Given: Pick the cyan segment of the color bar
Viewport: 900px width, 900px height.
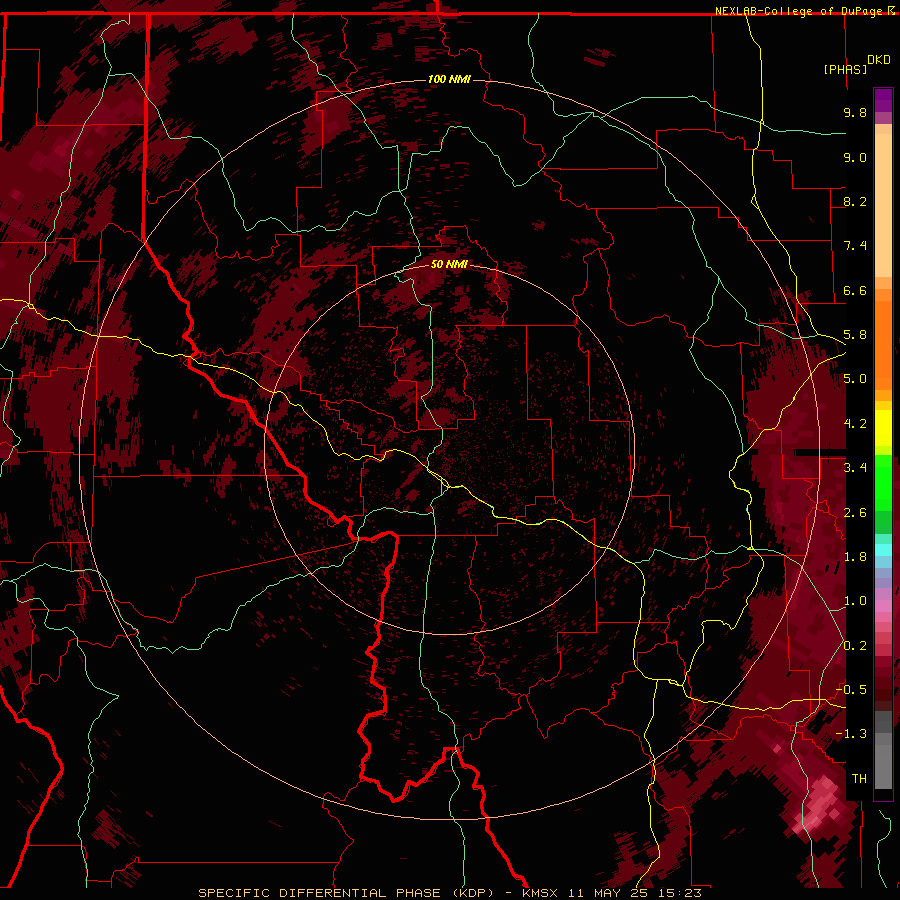Looking at the screenshot, I should point(883,550).
